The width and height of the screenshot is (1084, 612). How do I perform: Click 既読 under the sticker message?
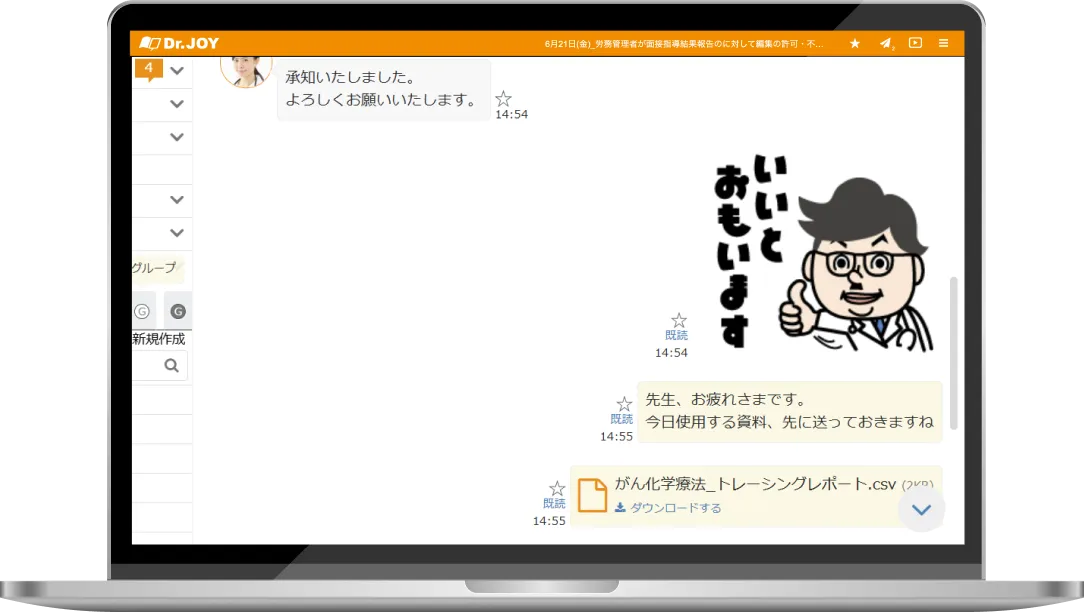click(676, 335)
